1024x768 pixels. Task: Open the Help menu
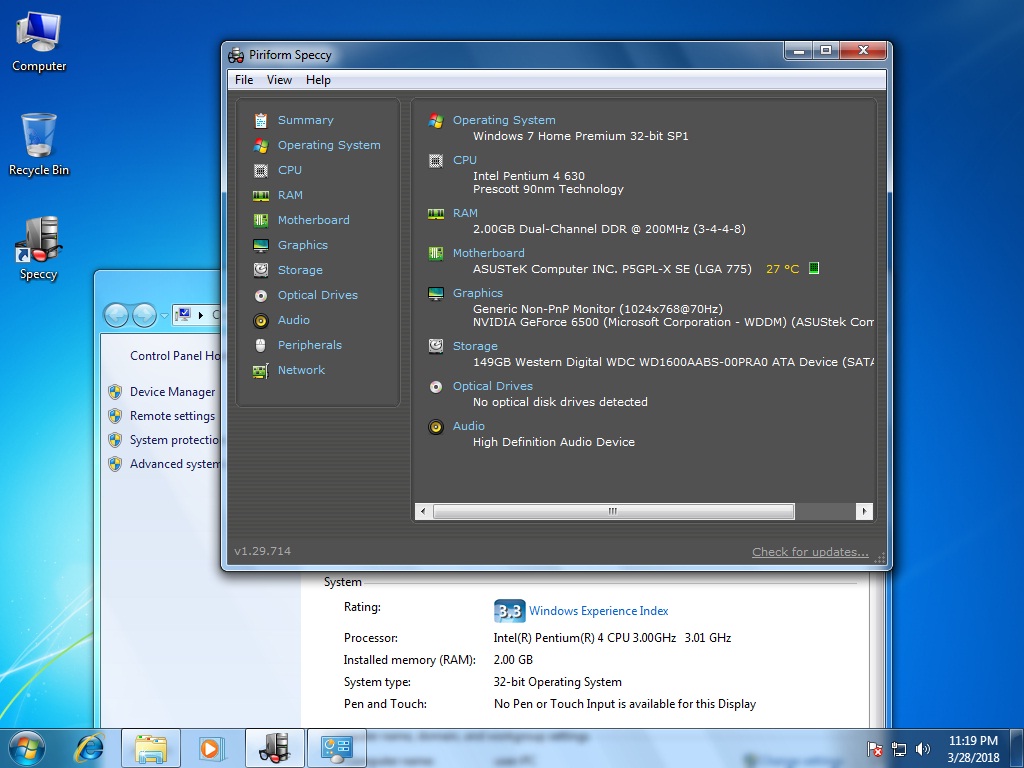(x=318, y=80)
